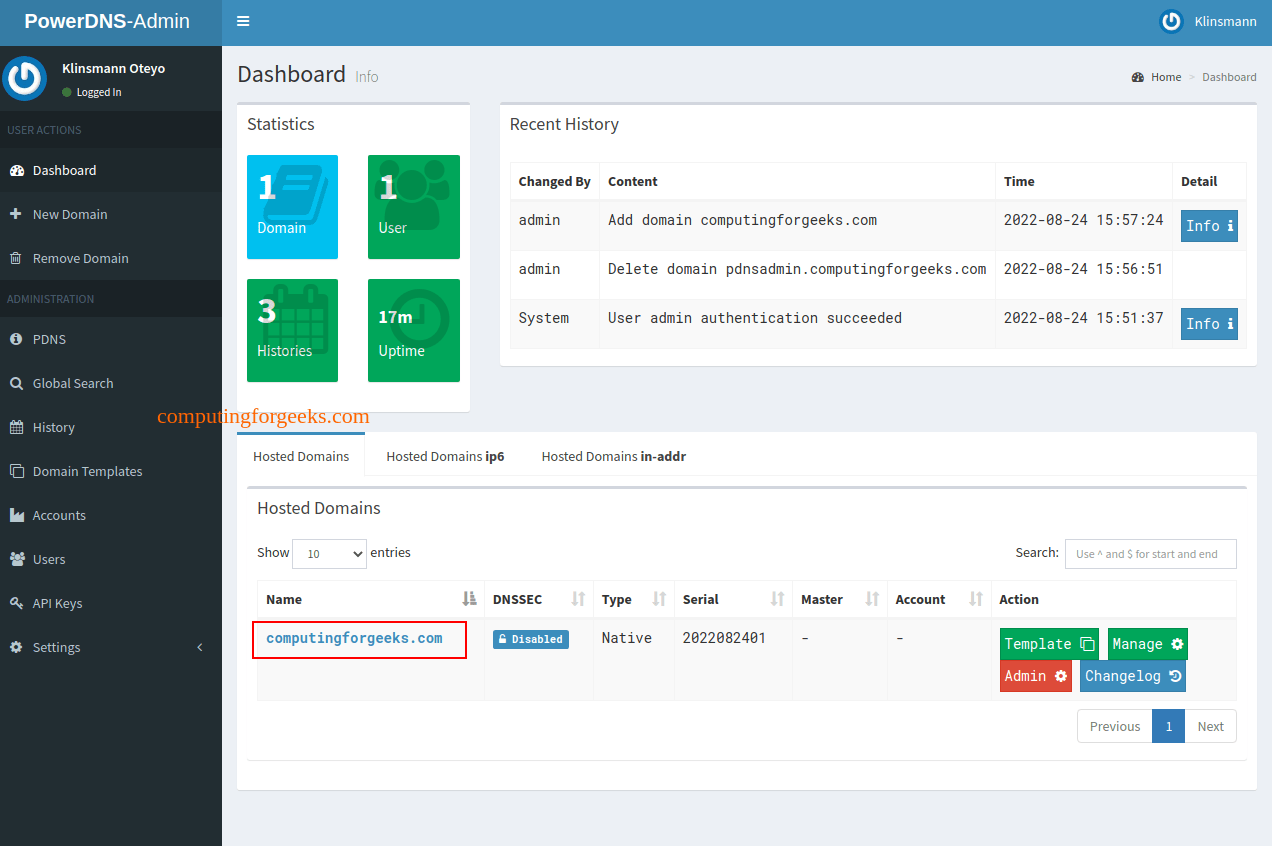Toggle the DNSSEC Disabled badge
This screenshot has height=846, width=1272.
coord(530,638)
